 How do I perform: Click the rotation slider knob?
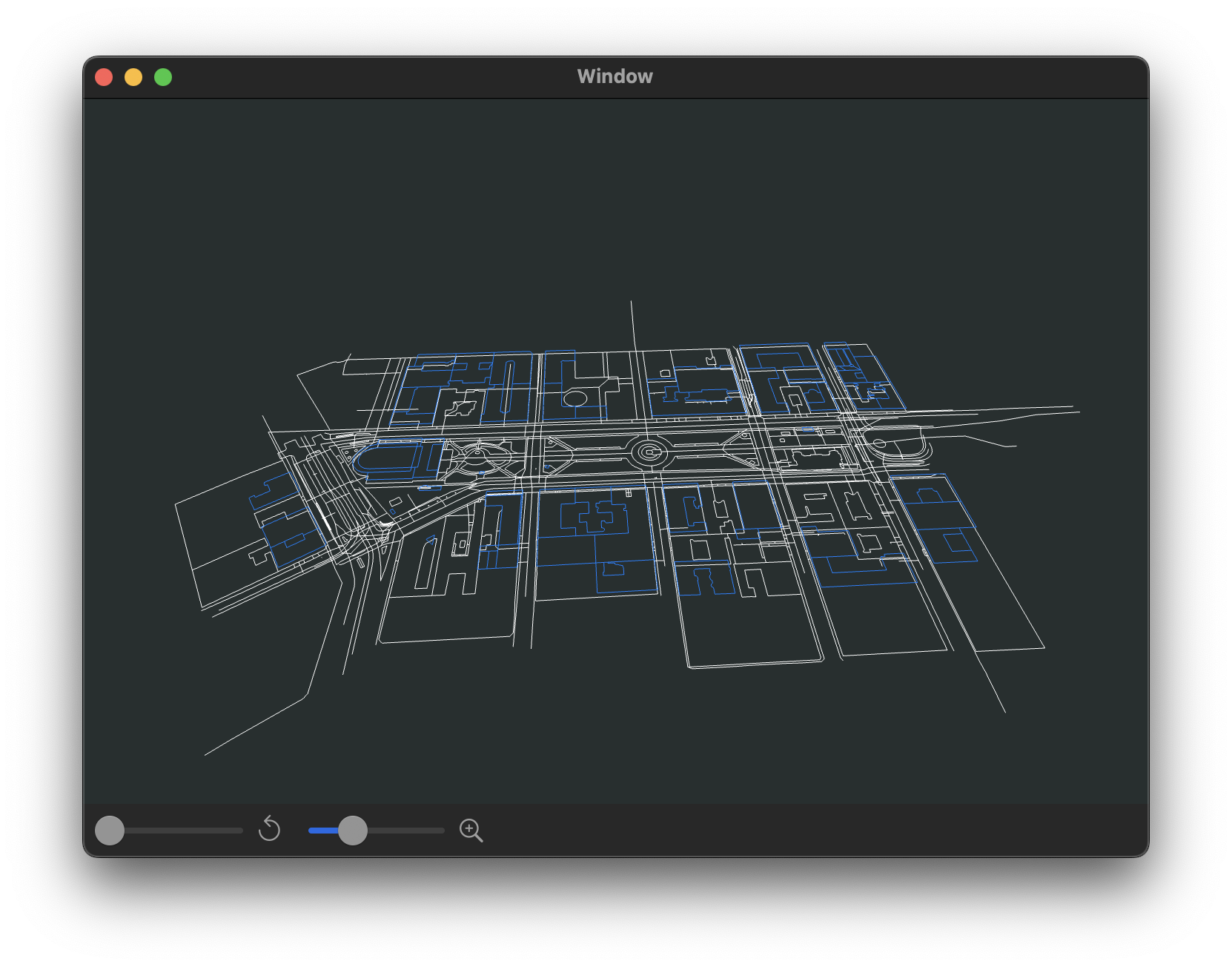point(110,830)
